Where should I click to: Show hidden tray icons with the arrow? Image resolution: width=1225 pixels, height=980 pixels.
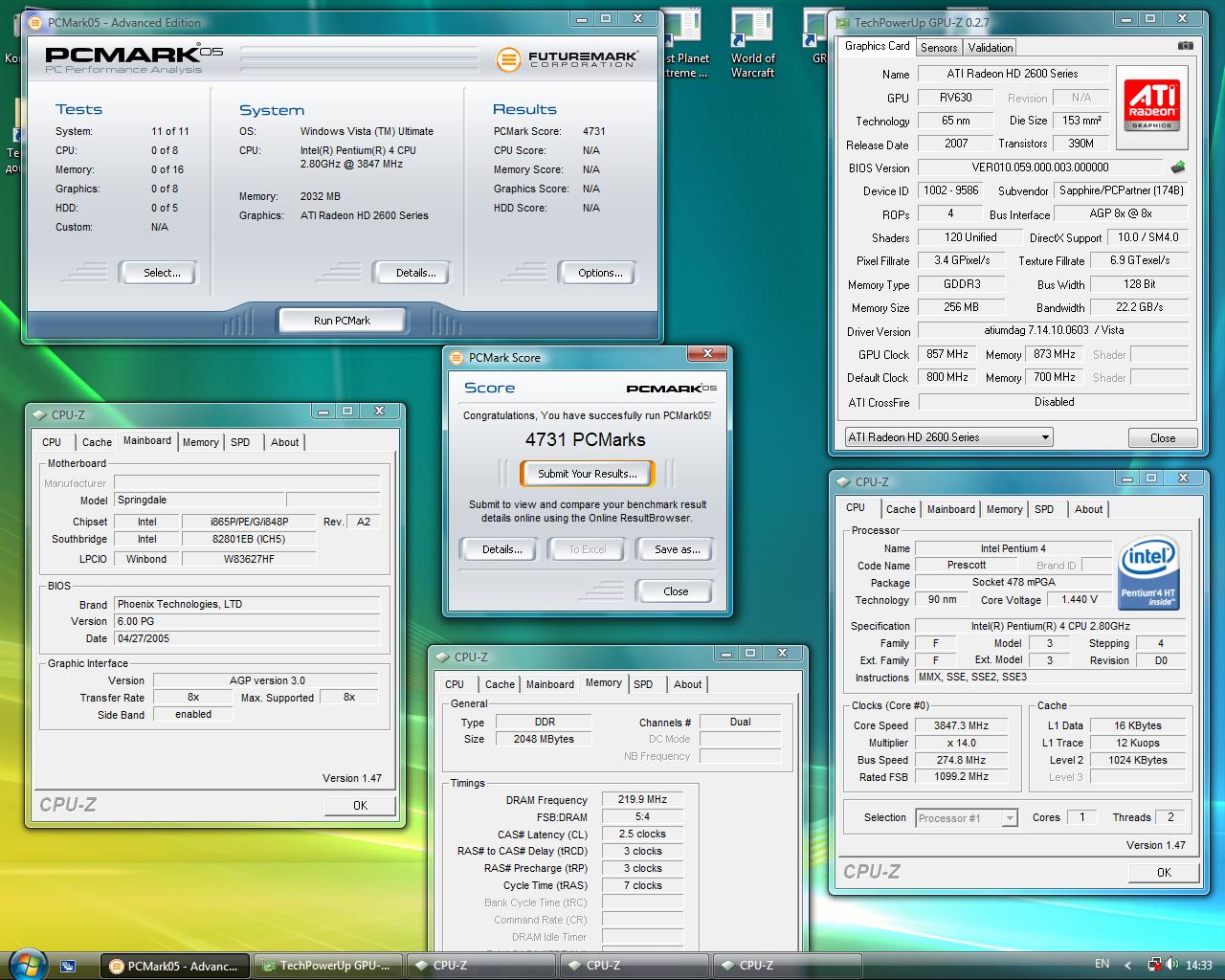(x=1127, y=966)
